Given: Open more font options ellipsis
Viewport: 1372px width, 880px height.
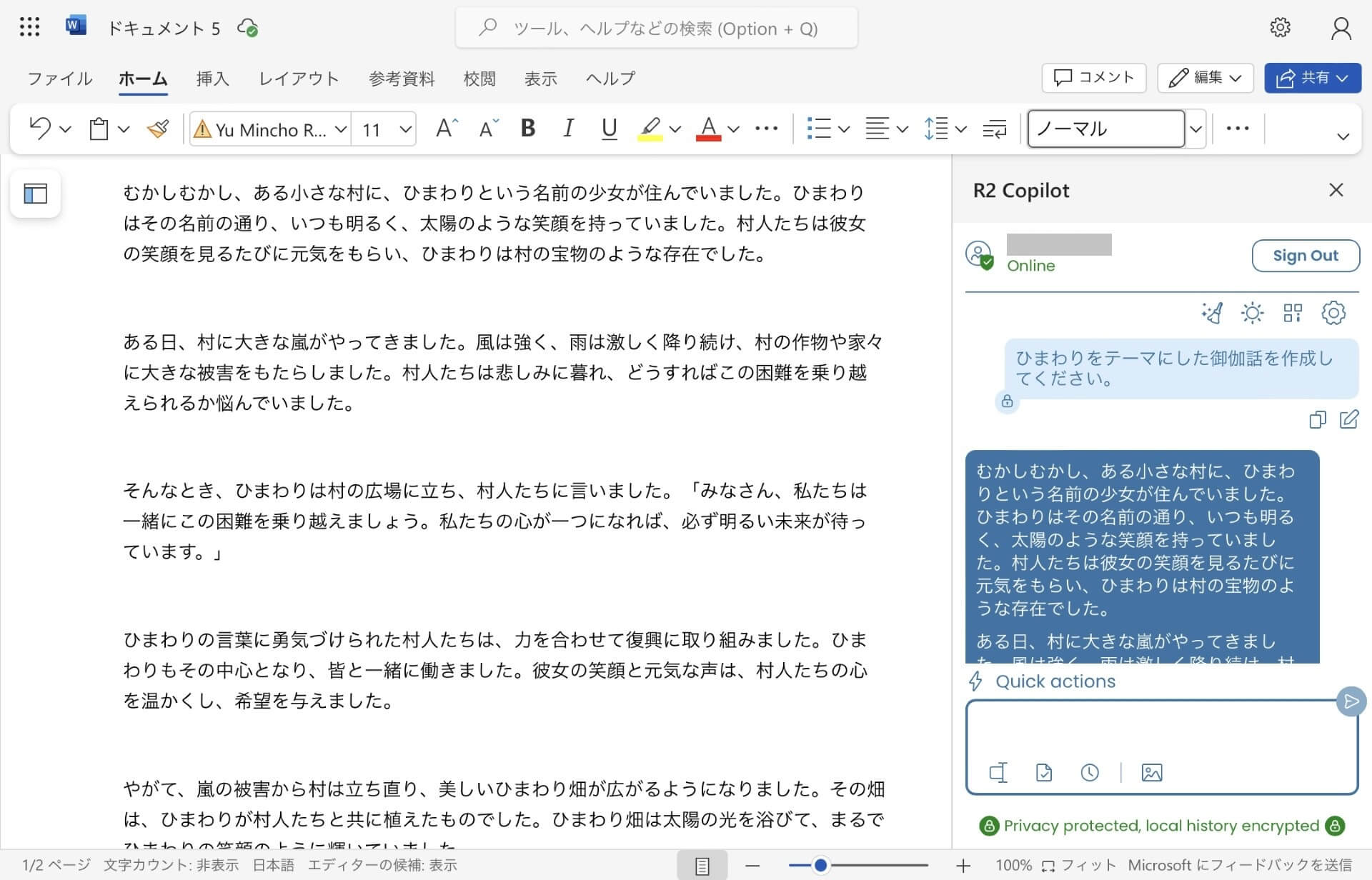Looking at the screenshot, I should (766, 129).
